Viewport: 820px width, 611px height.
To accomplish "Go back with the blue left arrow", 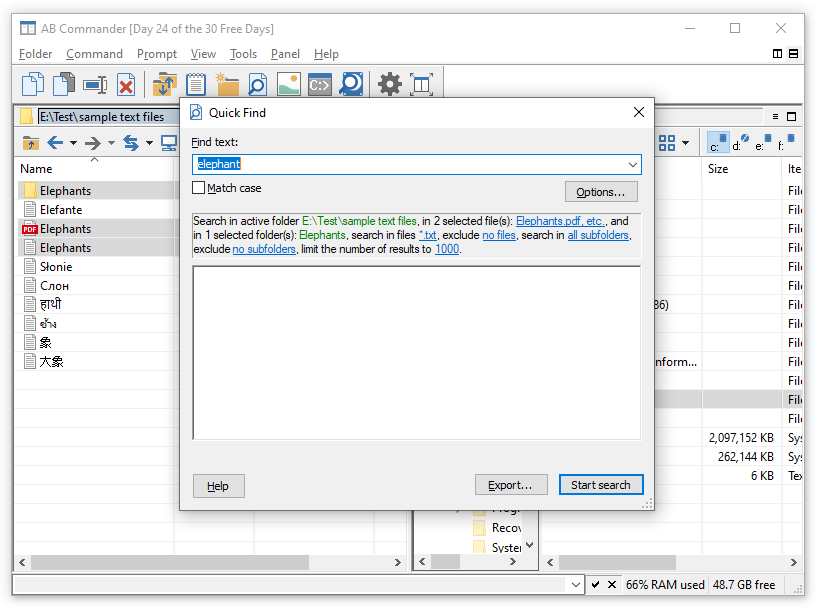I will click(x=55, y=142).
